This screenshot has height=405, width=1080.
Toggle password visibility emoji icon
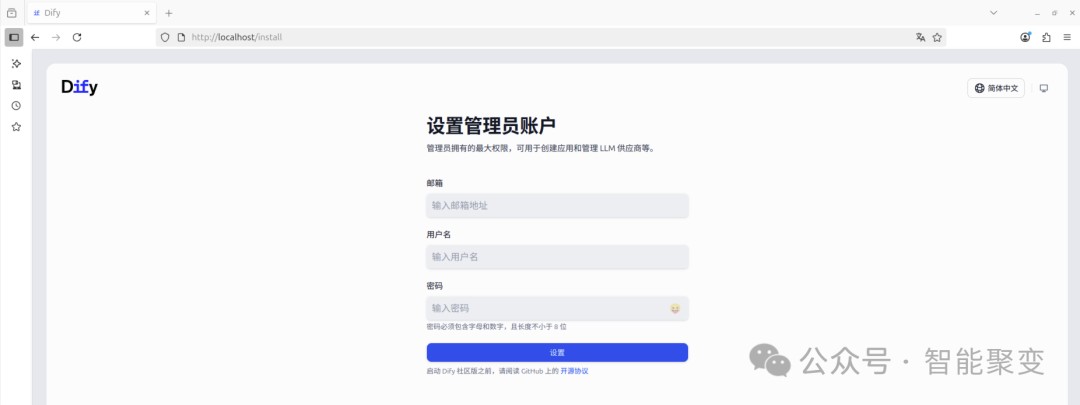click(x=675, y=309)
